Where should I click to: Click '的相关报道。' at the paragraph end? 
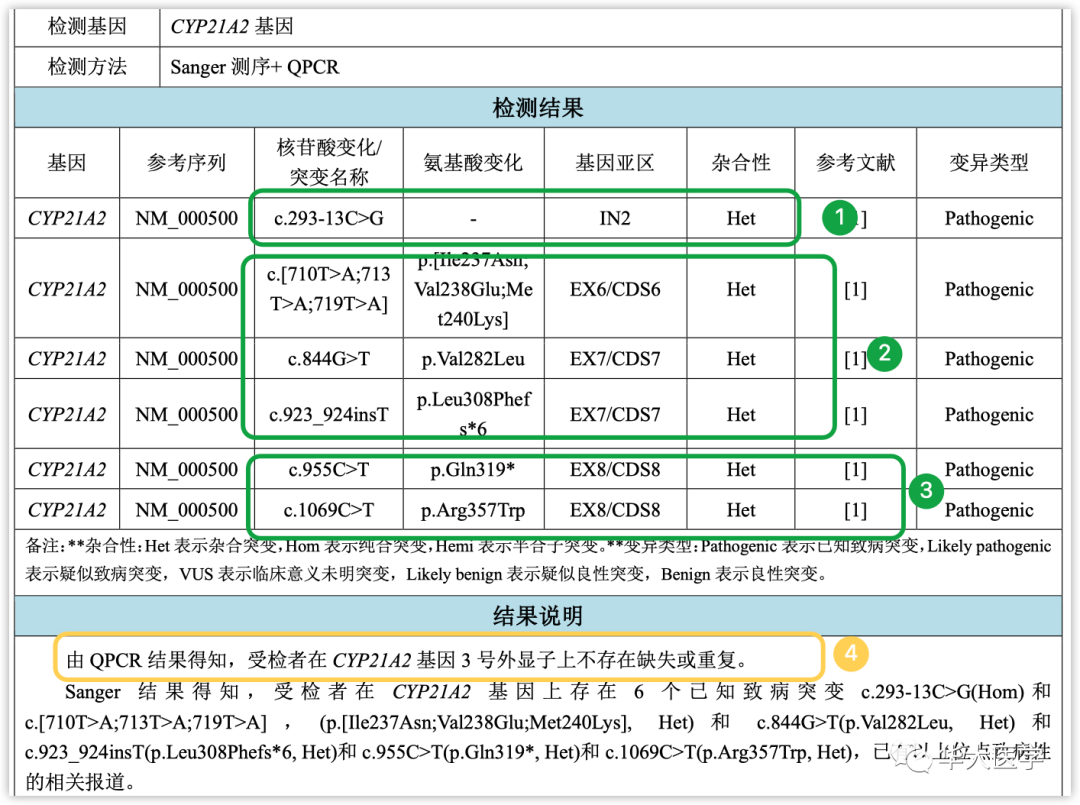80,782
